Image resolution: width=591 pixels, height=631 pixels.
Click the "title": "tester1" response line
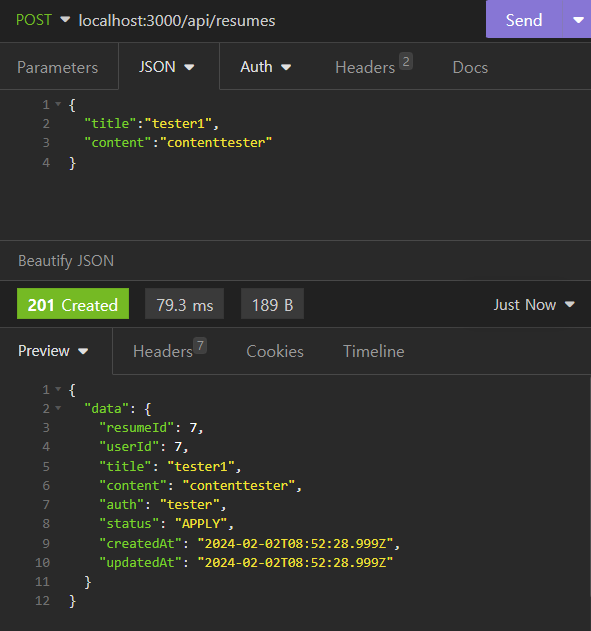[x=170, y=466]
